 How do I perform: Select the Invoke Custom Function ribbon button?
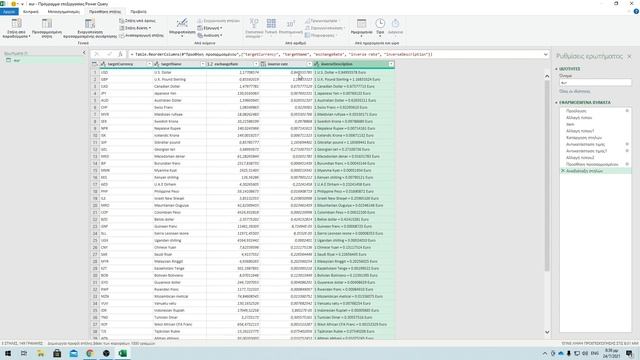click(x=90, y=28)
